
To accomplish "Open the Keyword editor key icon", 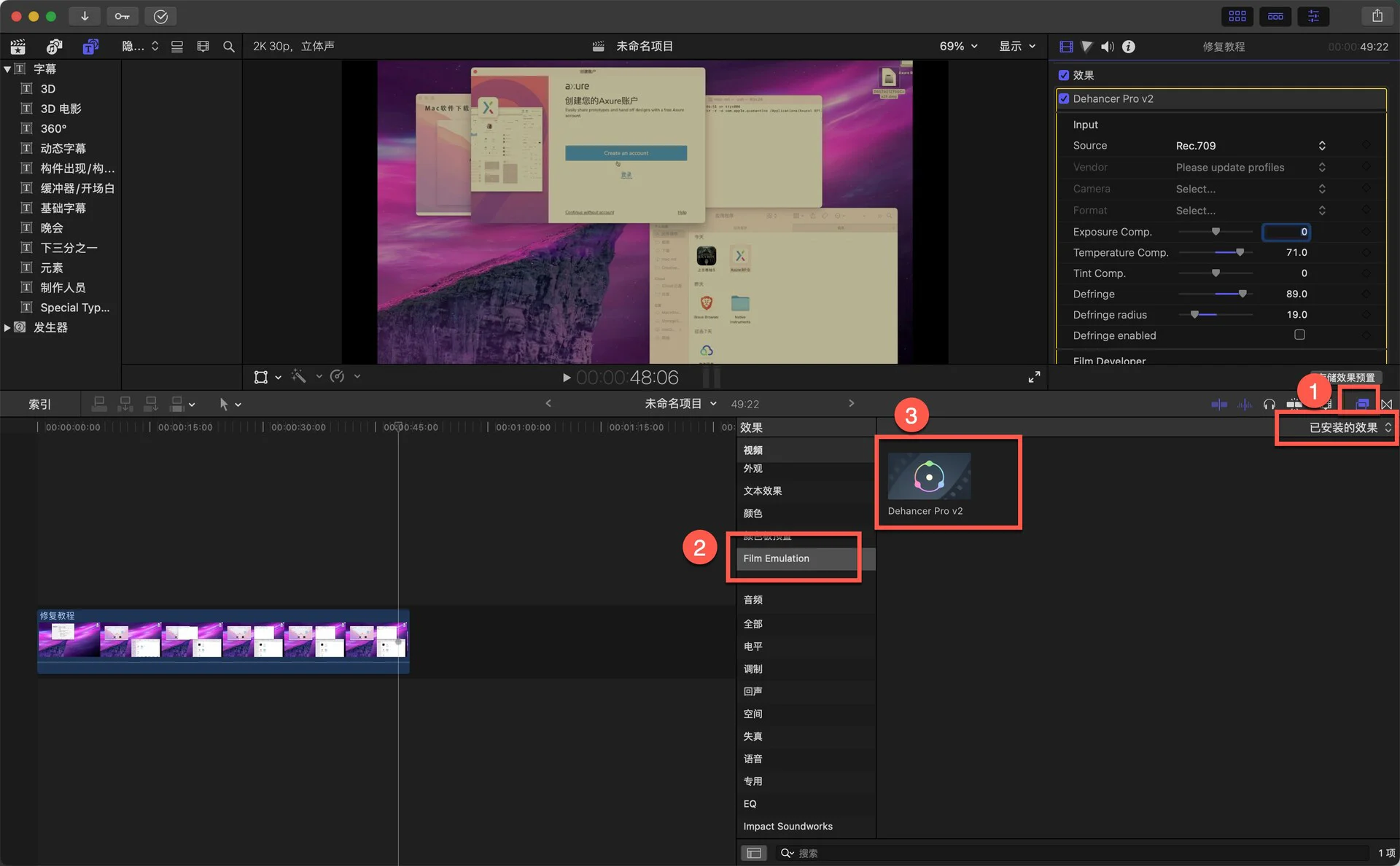I will tap(122, 16).
